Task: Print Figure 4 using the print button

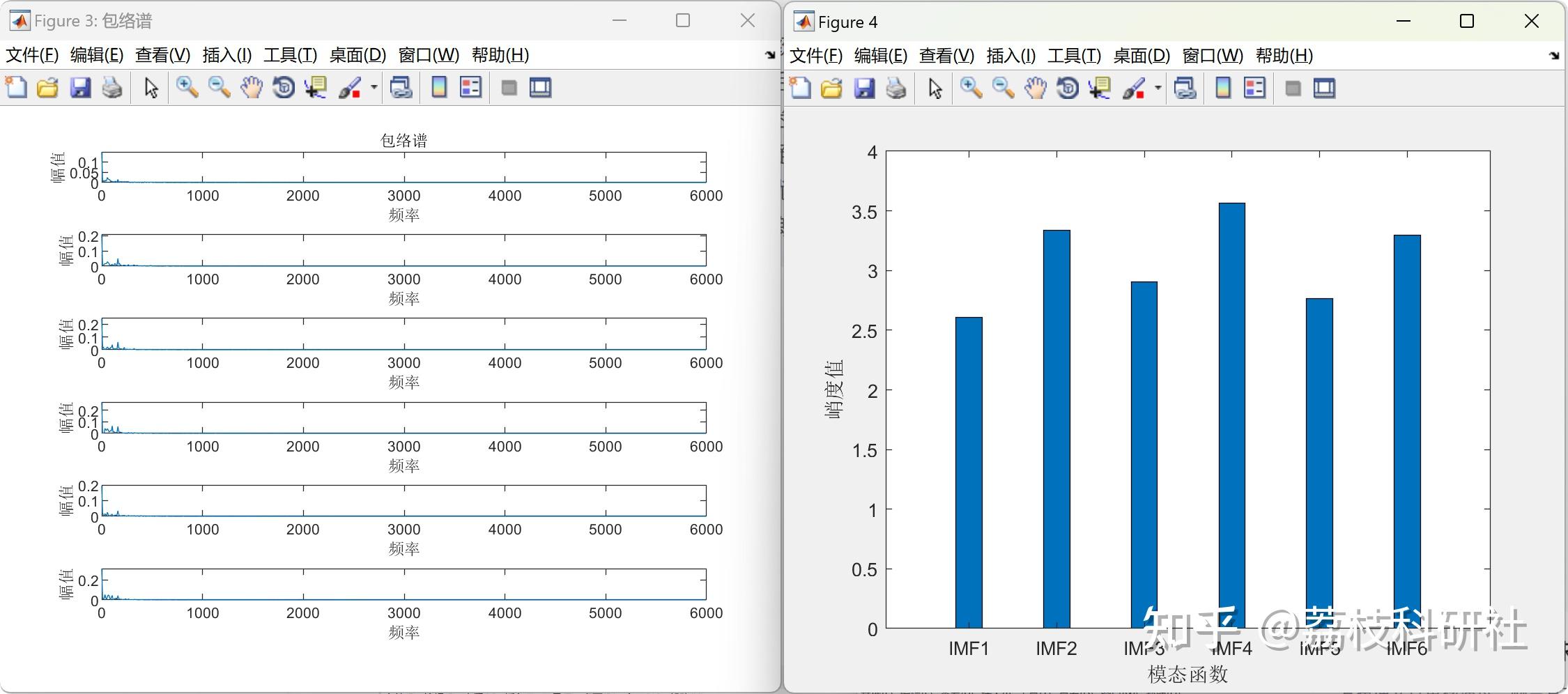Action: pyautogui.click(x=897, y=88)
